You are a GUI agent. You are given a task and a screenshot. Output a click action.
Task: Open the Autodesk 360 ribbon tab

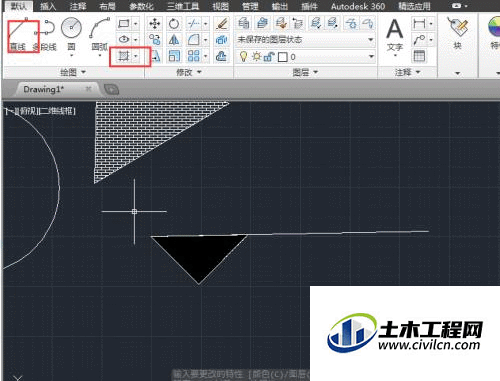(358, 6)
